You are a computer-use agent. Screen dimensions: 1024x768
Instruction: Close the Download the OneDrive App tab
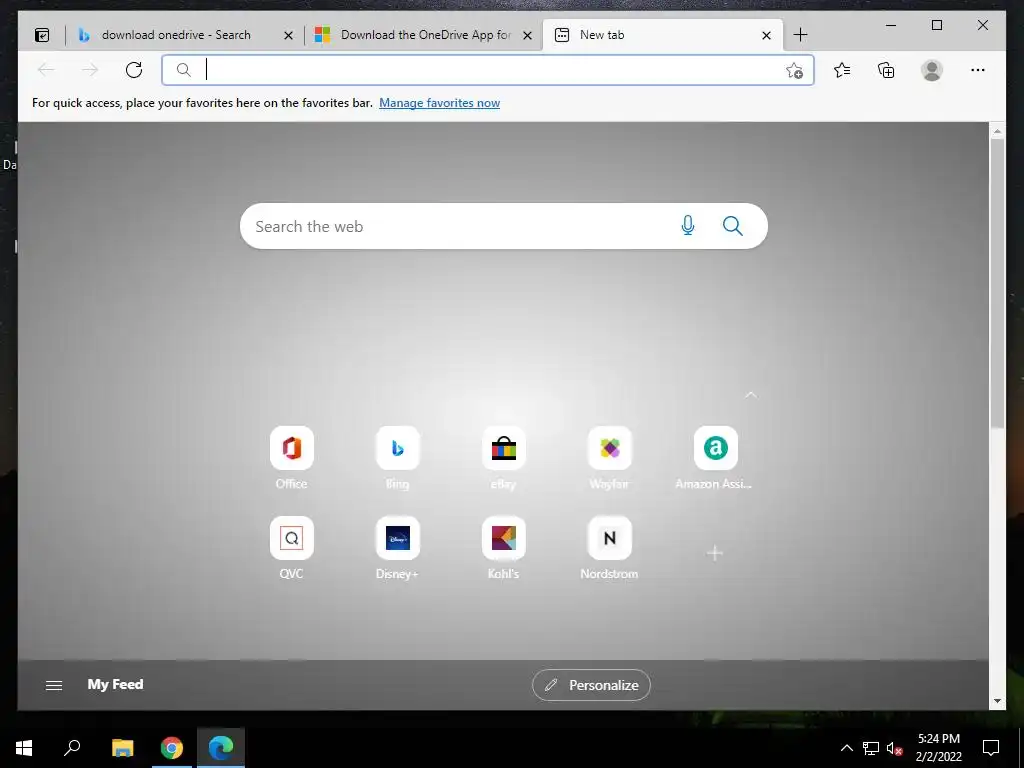click(x=528, y=35)
